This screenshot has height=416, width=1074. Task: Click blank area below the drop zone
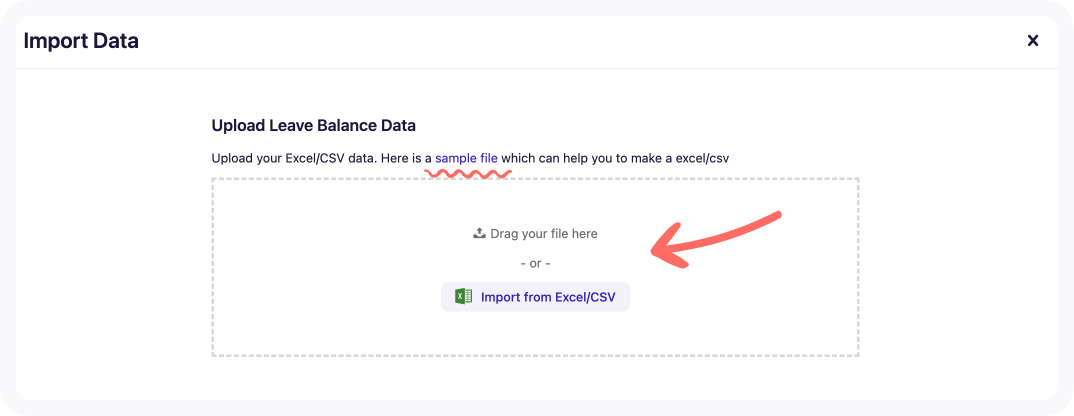pyautogui.click(x=535, y=378)
